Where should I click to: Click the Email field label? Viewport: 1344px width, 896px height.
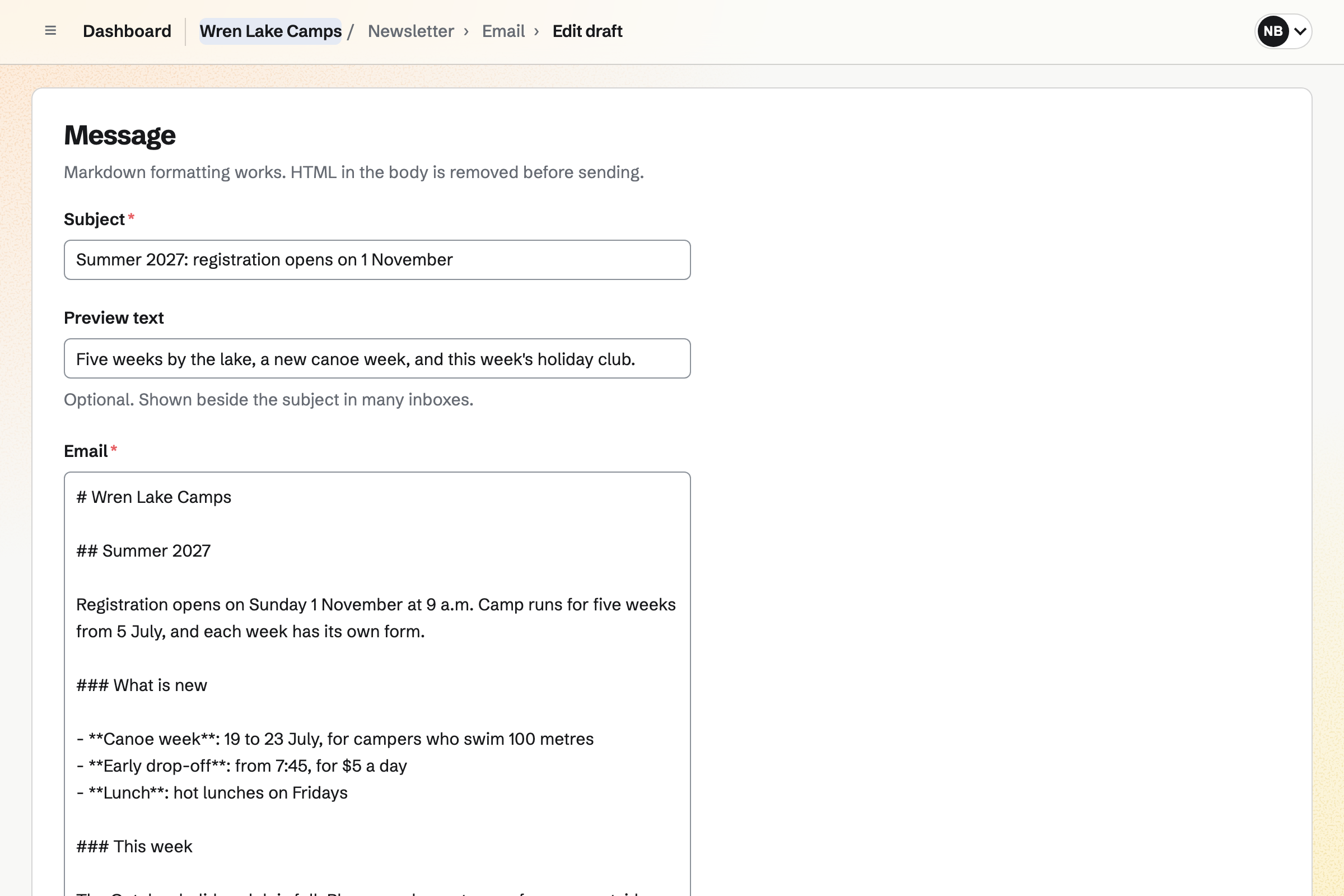click(86, 451)
